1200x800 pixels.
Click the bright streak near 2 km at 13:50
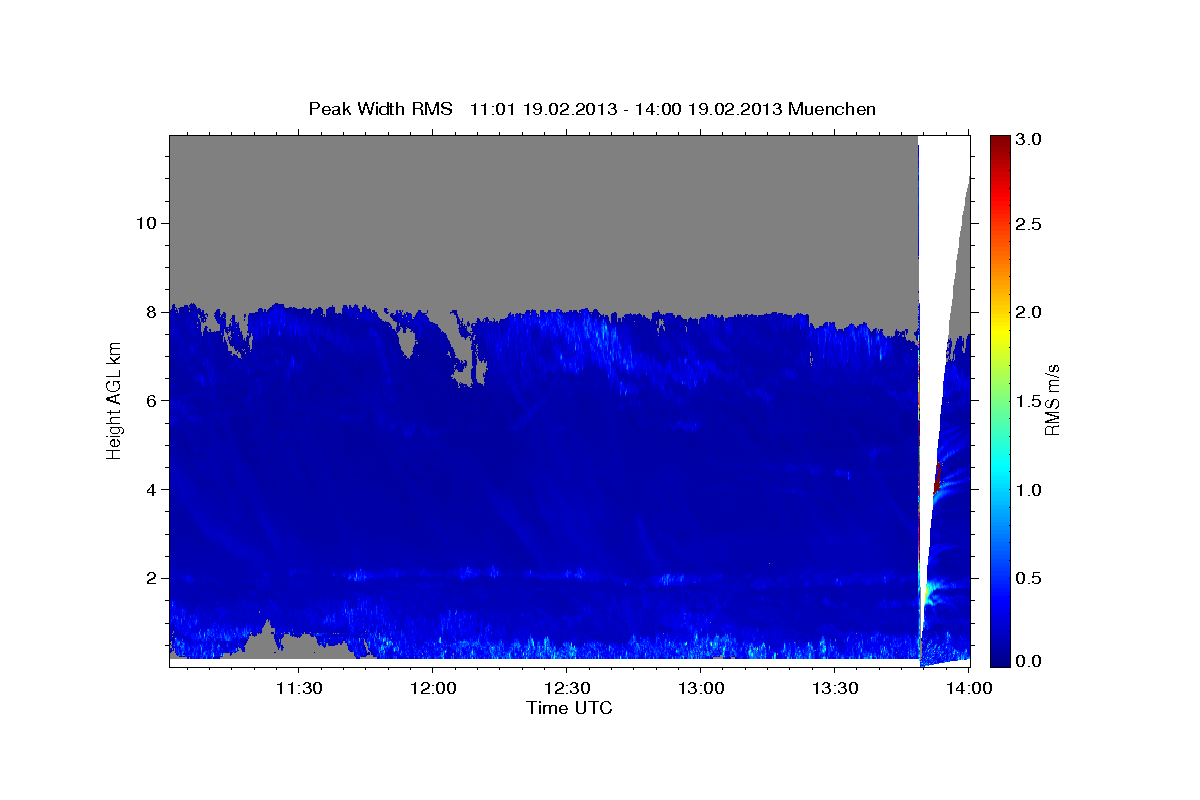[930, 594]
